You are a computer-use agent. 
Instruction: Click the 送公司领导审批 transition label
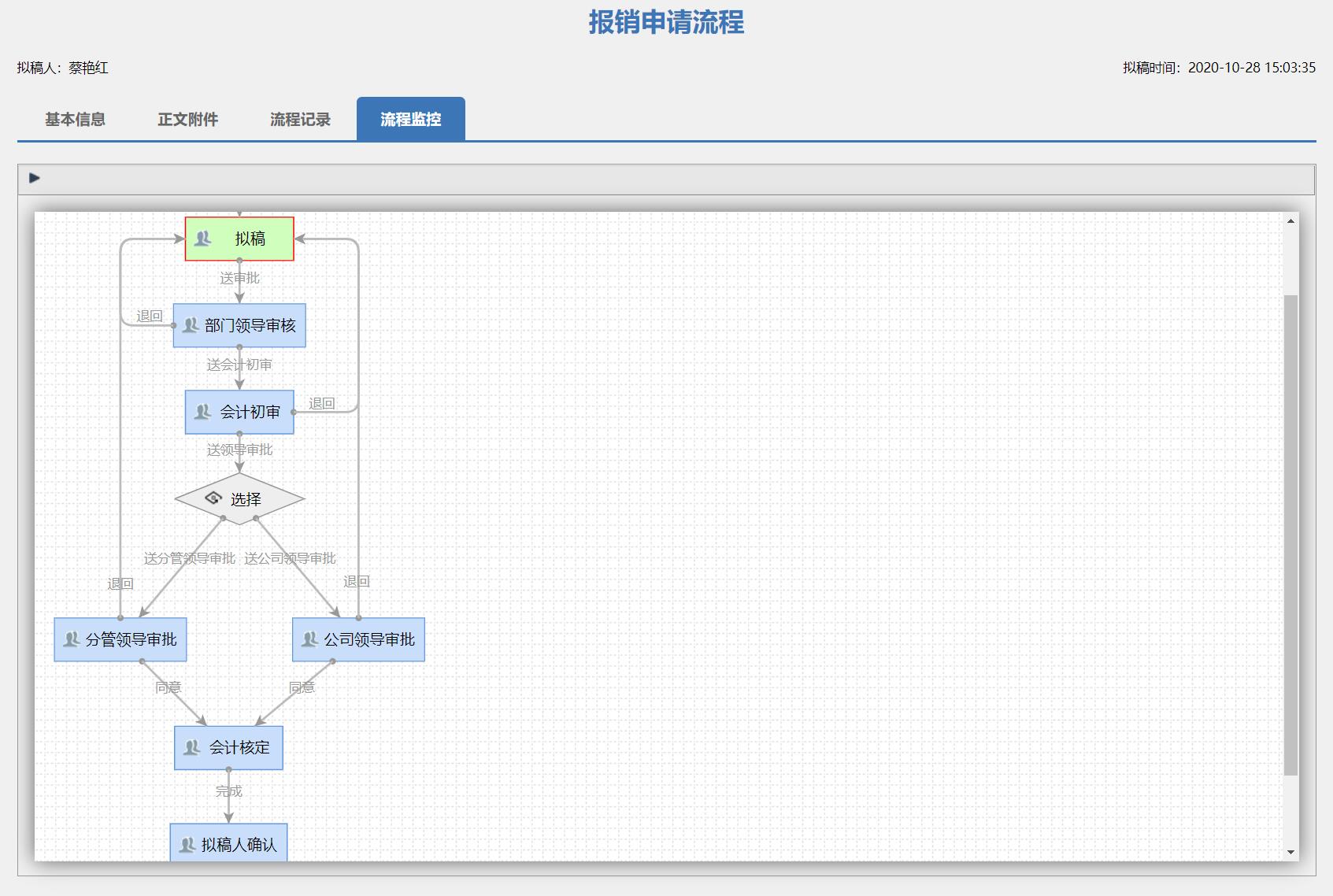(290, 558)
